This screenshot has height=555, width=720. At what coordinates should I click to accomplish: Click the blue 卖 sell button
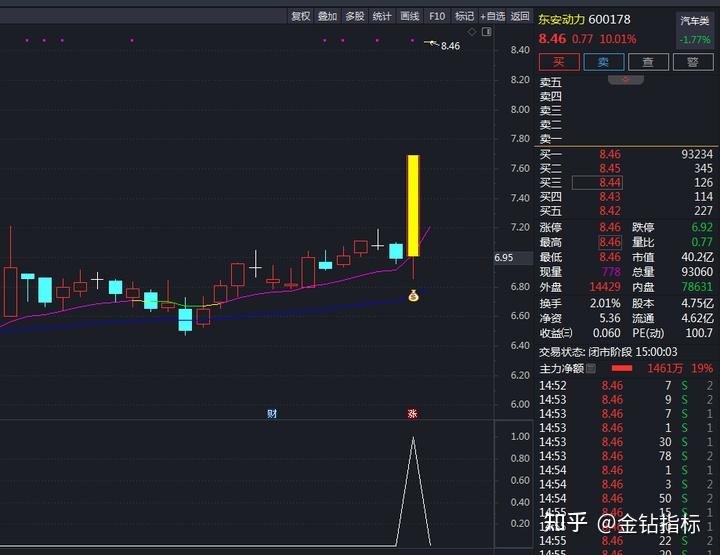point(603,62)
